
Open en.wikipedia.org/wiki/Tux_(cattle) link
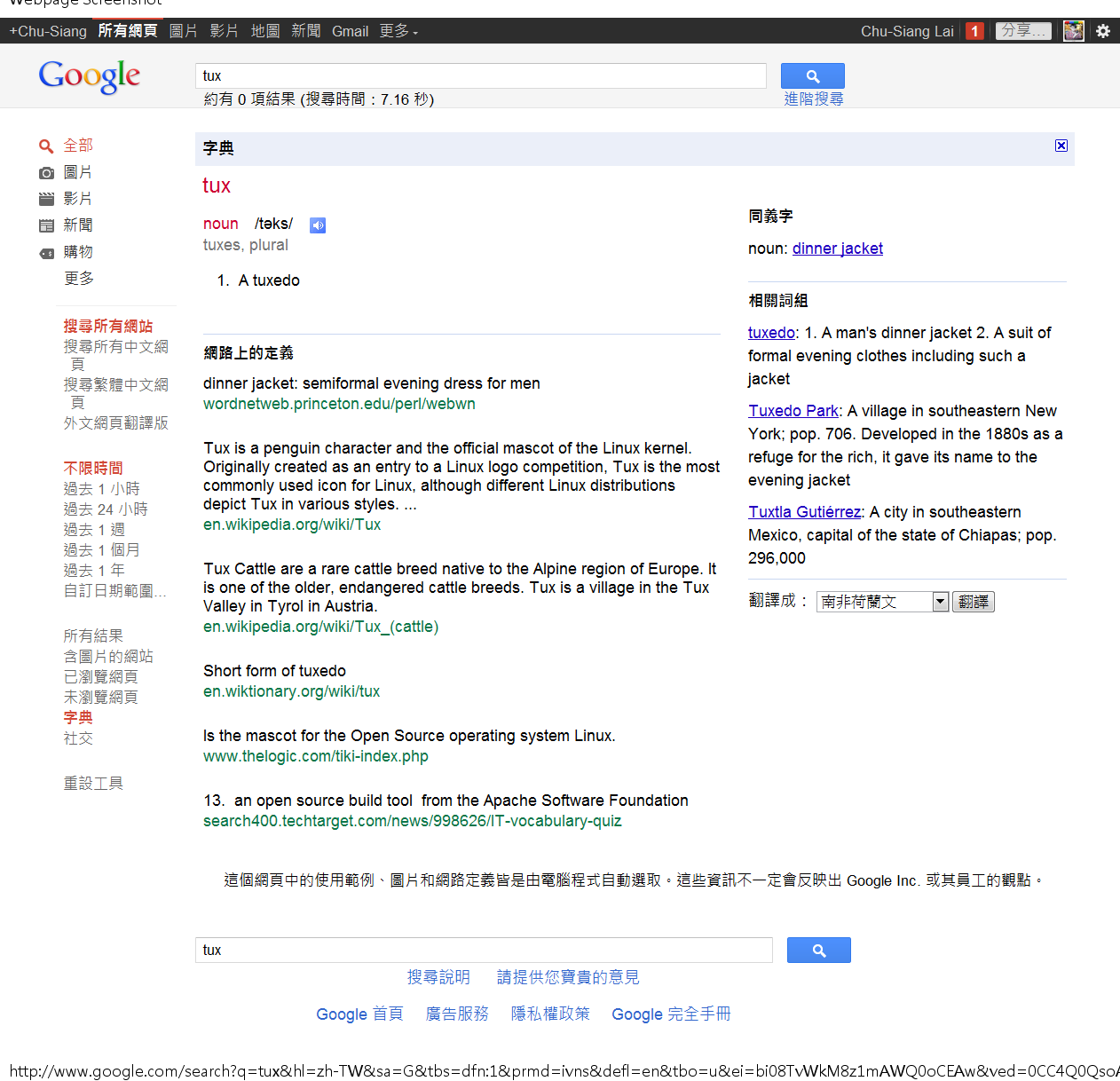320,627
